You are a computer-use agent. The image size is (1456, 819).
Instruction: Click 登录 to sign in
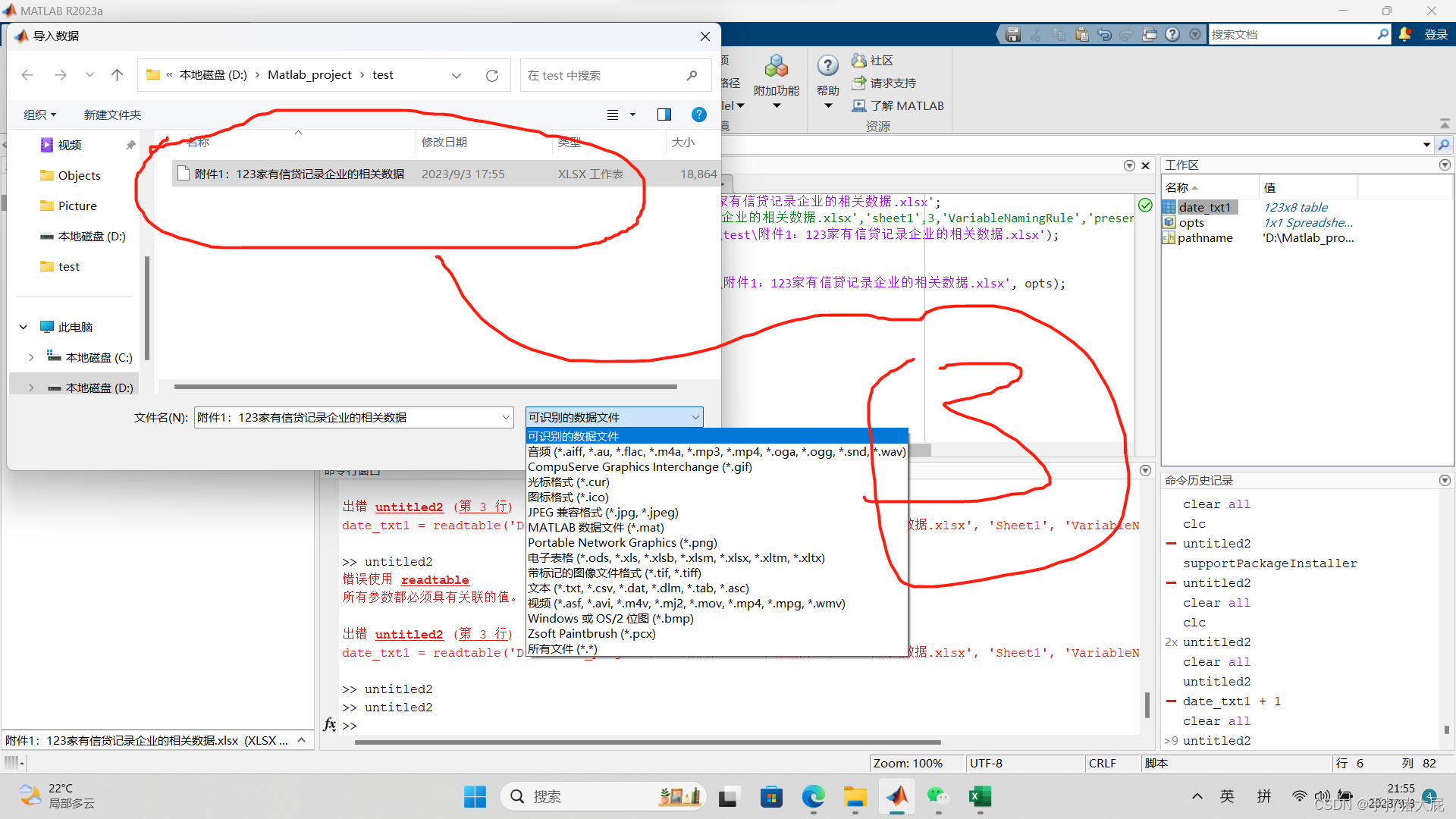click(1436, 34)
